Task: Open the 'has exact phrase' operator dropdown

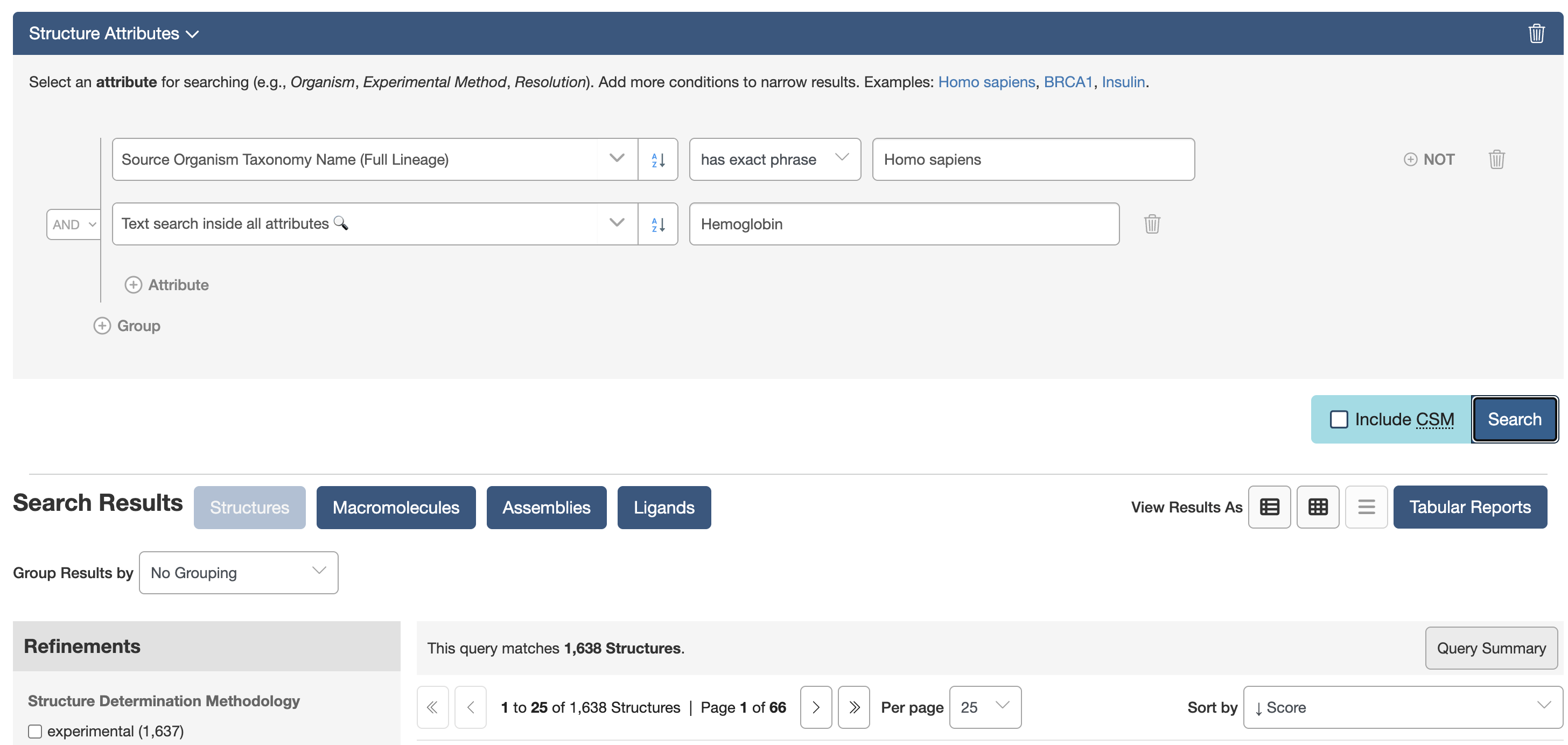Action: tap(774, 159)
